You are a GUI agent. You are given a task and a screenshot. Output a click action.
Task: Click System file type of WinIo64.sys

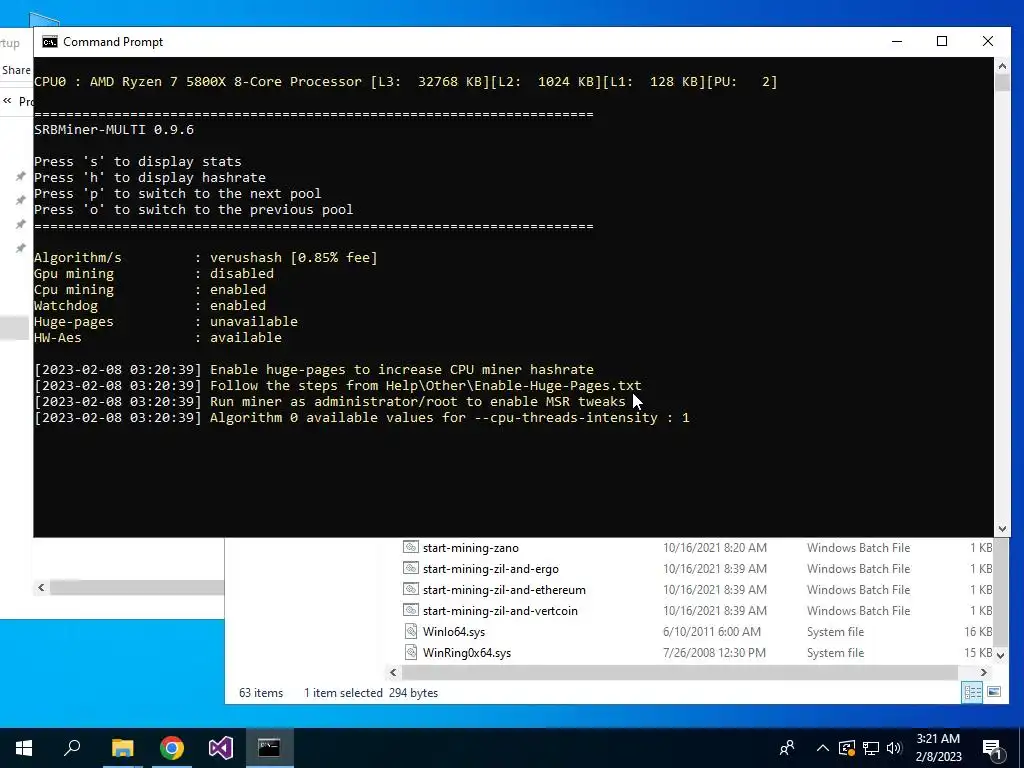pos(835,632)
